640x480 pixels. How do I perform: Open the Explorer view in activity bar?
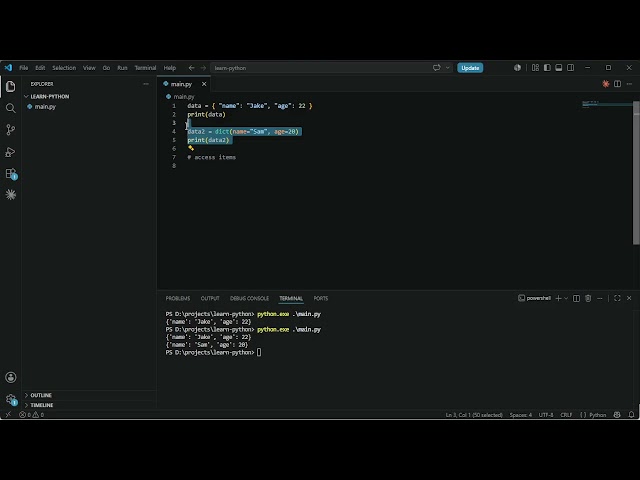coord(11,87)
